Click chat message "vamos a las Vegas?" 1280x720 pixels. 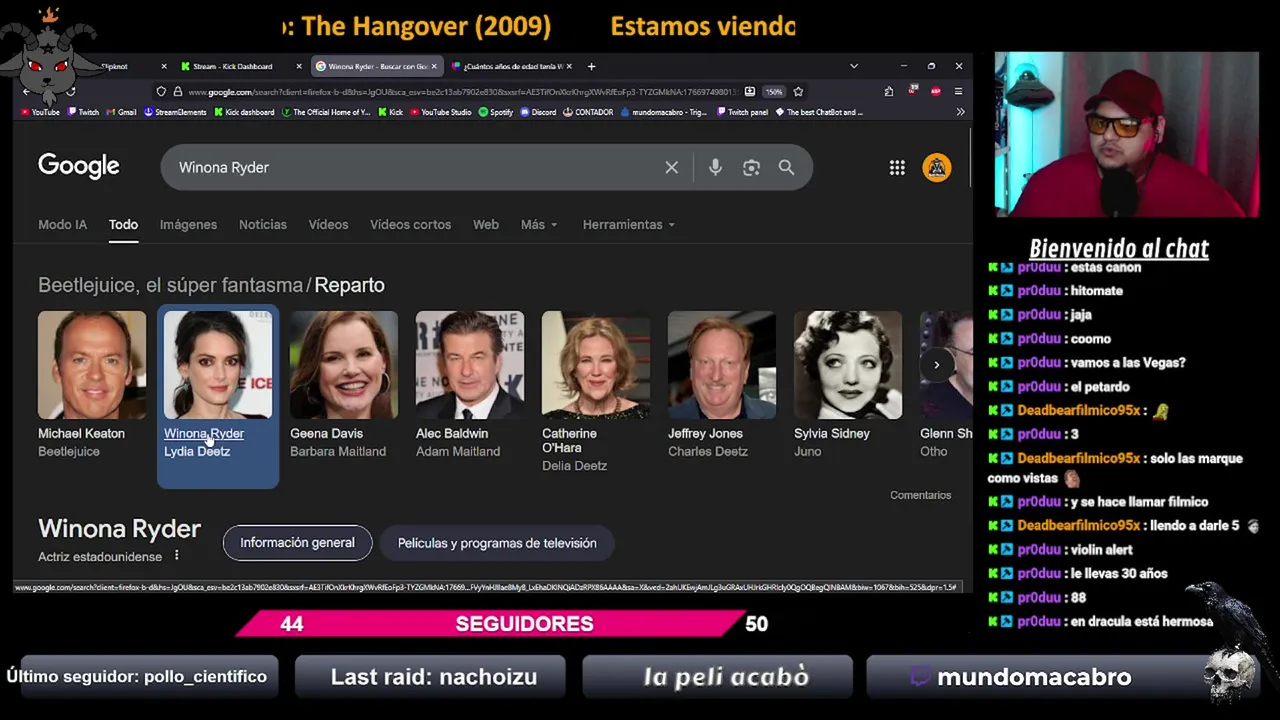click(1128, 362)
